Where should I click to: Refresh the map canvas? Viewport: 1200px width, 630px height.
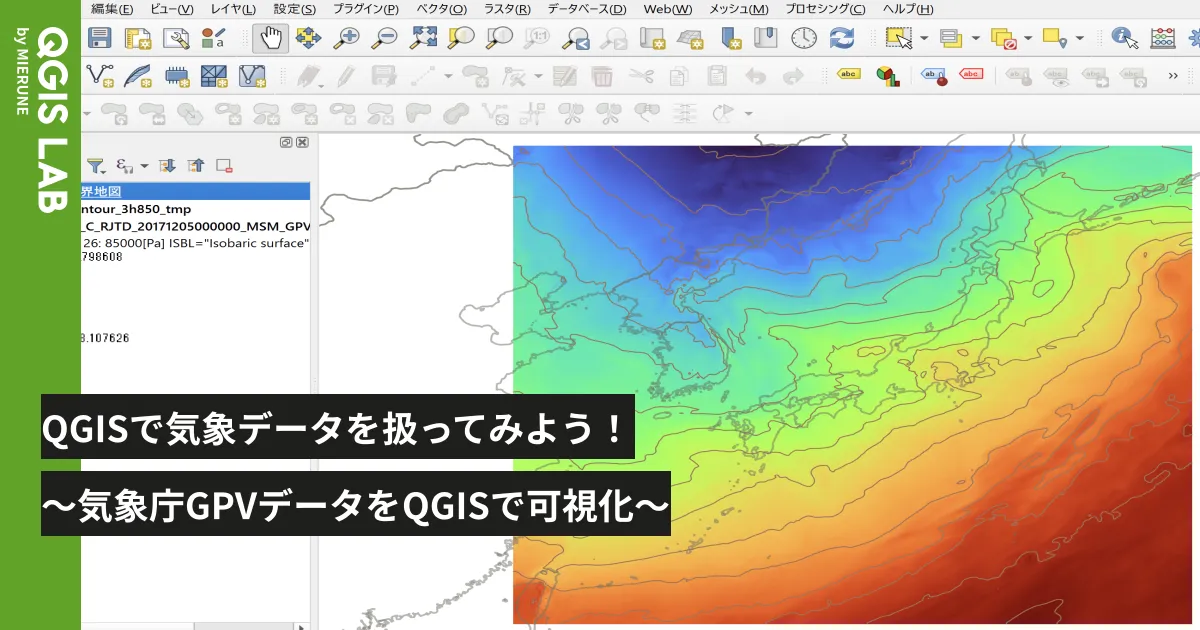click(x=841, y=37)
